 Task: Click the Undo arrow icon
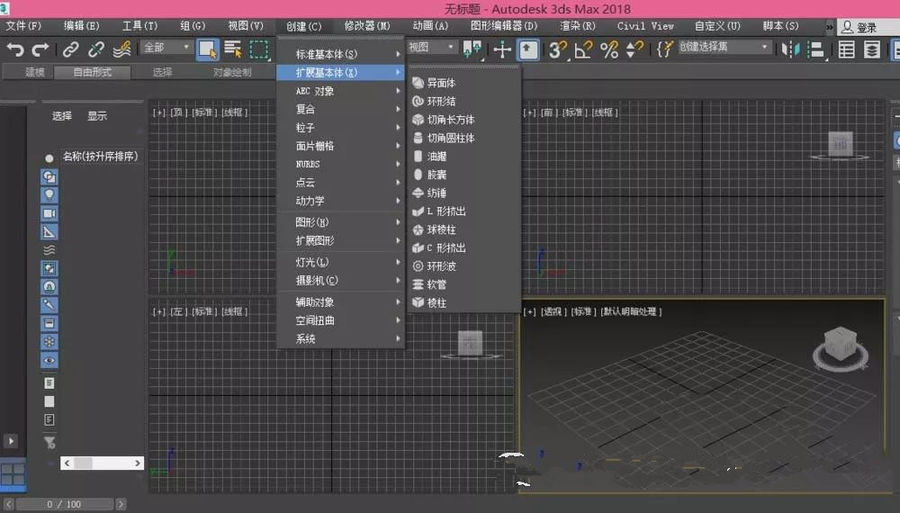15,50
